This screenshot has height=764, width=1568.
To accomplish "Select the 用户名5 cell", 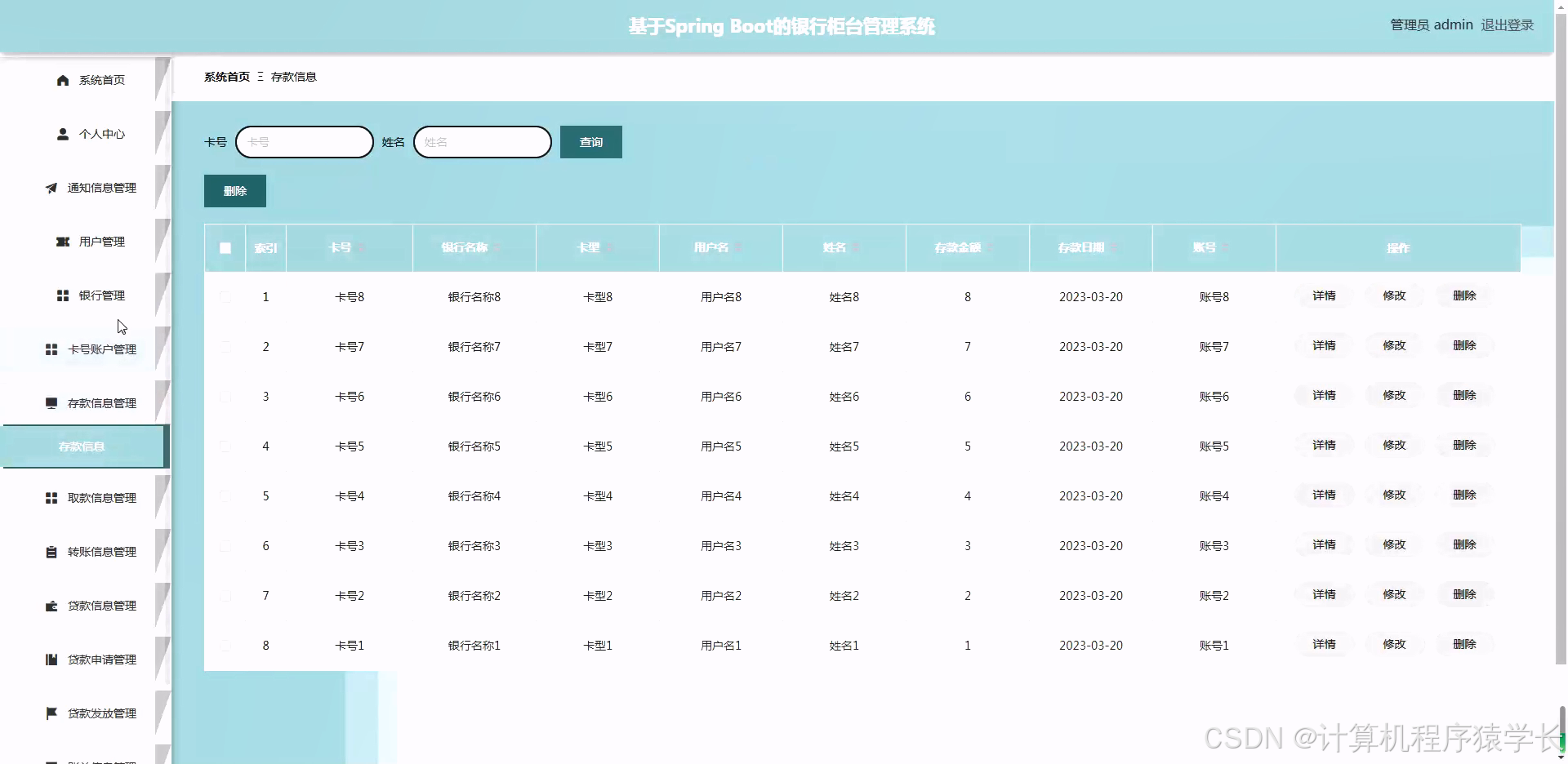I will tap(721, 446).
